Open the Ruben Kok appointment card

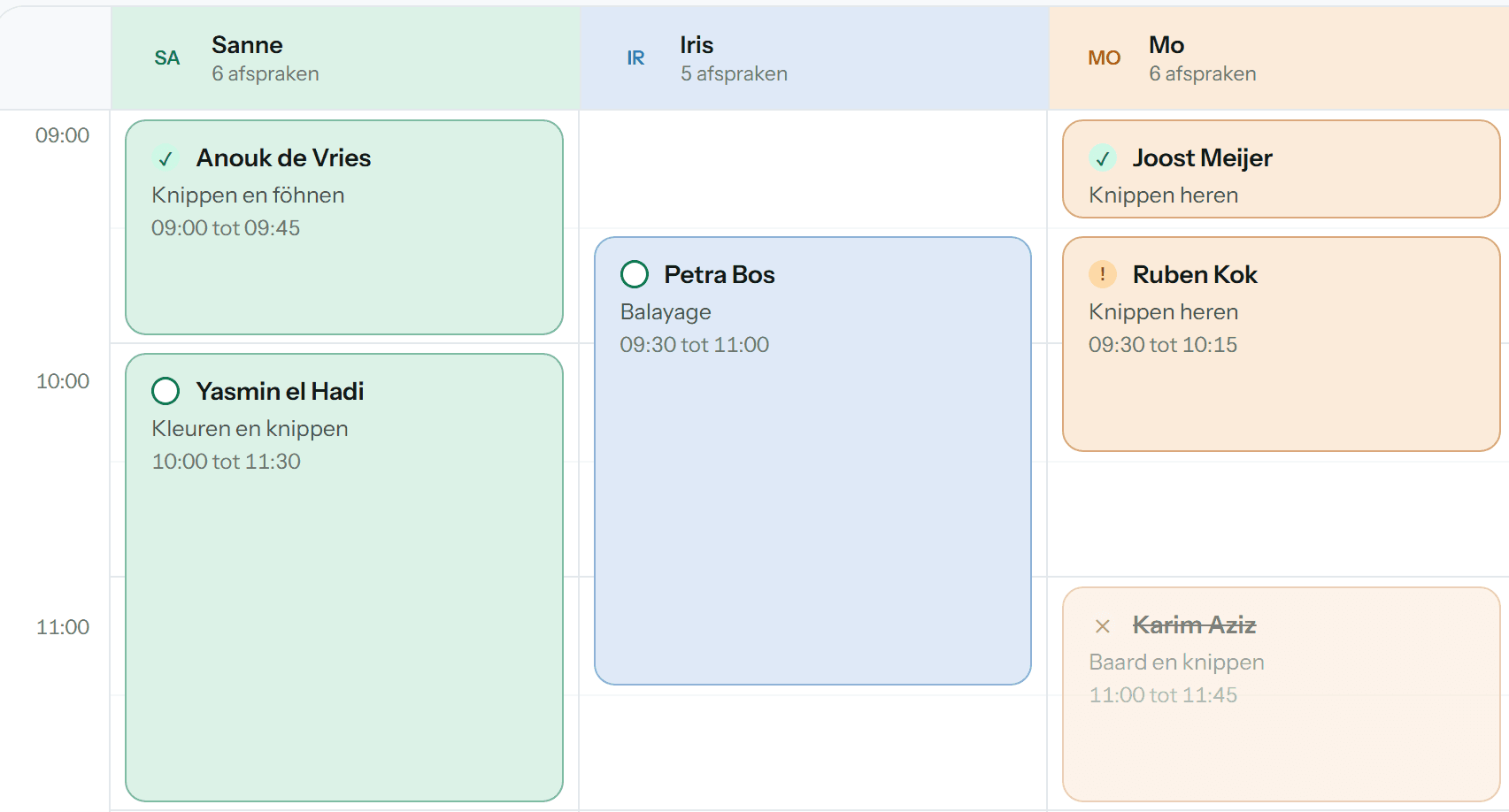point(1282,344)
